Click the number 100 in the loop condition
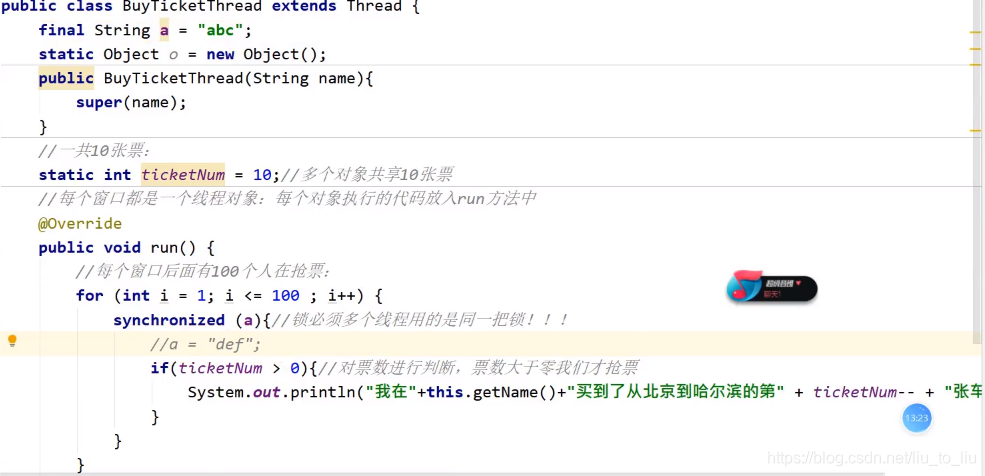Viewport: 985px width, 476px height. click(x=285, y=295)
